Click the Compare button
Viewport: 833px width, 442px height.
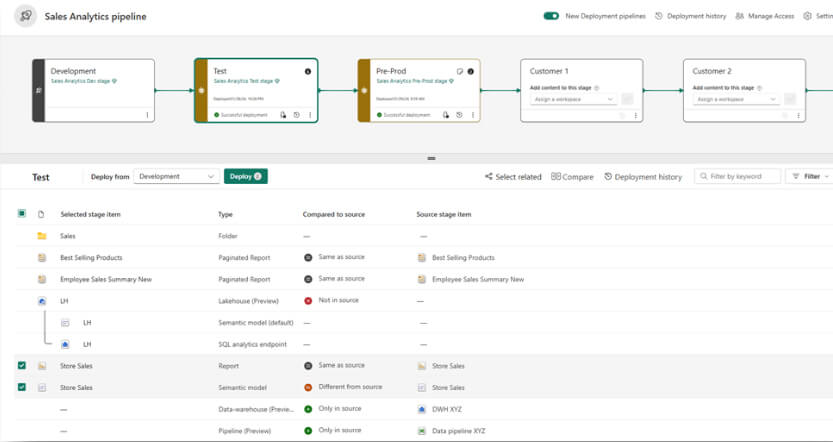pyautogui.click(x=572, y=177)
